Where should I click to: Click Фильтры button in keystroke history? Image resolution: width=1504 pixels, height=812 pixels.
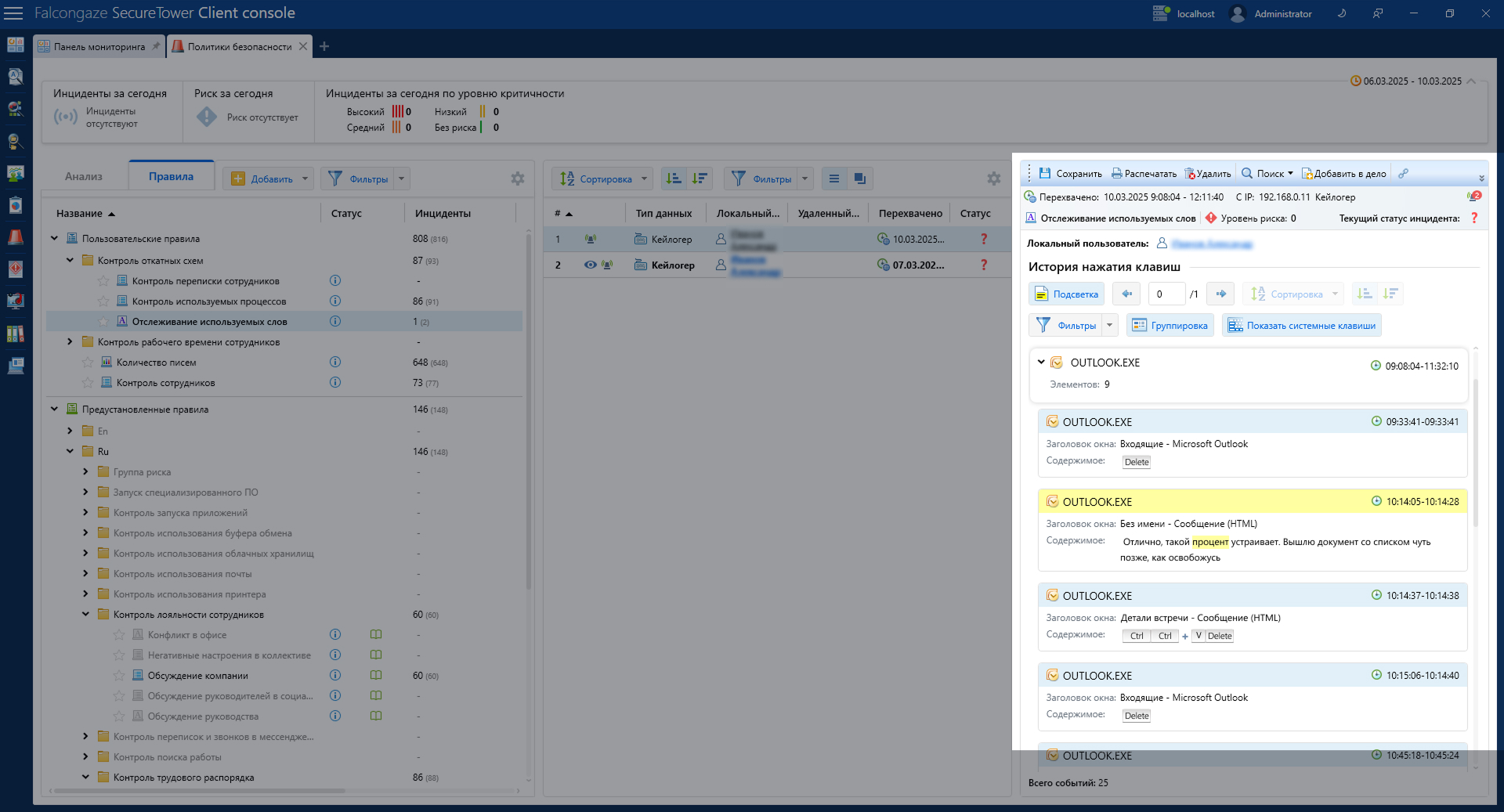point(1067,326)
